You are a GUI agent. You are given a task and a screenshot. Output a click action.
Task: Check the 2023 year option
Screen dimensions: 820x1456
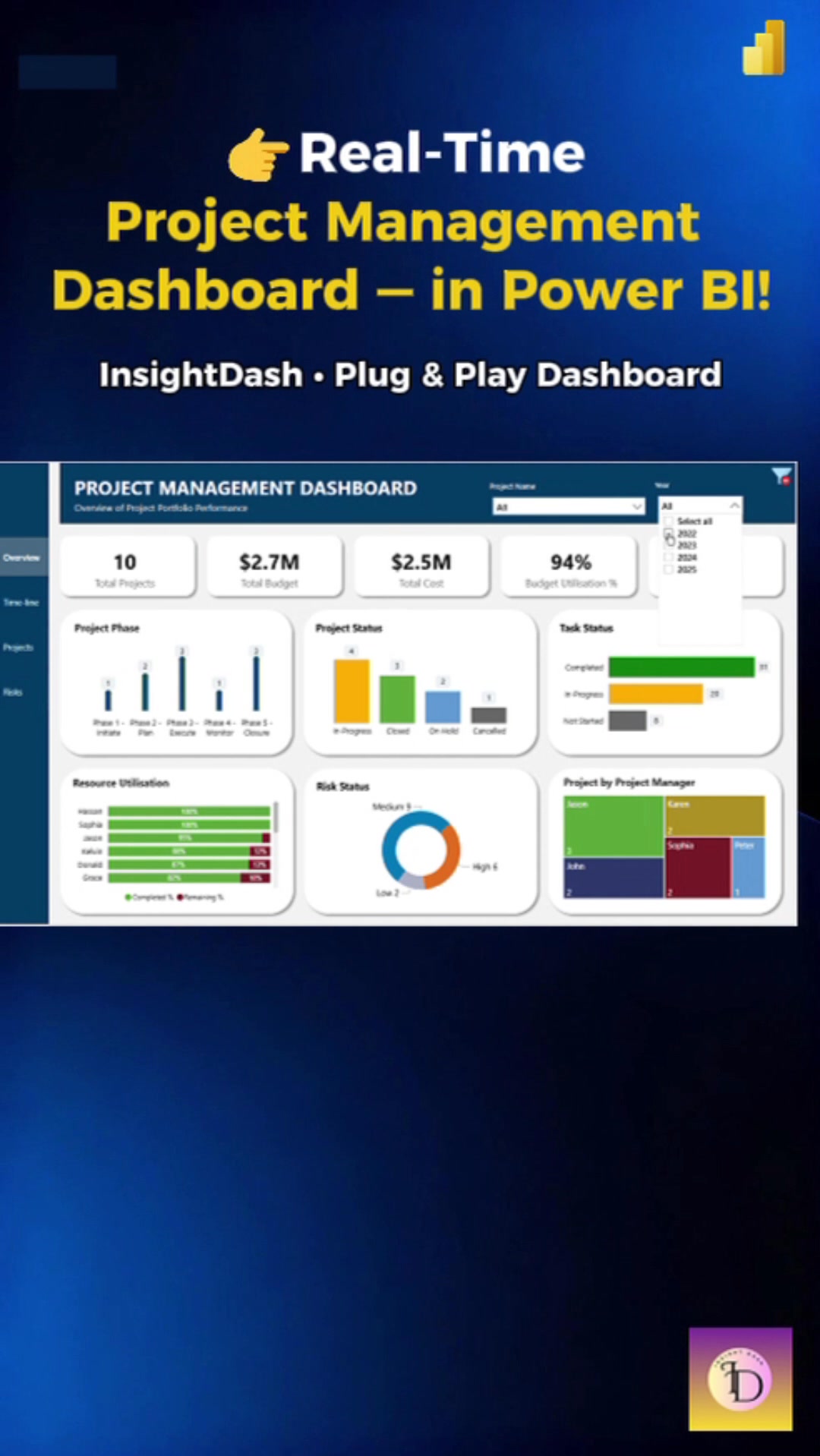[x=668, y=545]
